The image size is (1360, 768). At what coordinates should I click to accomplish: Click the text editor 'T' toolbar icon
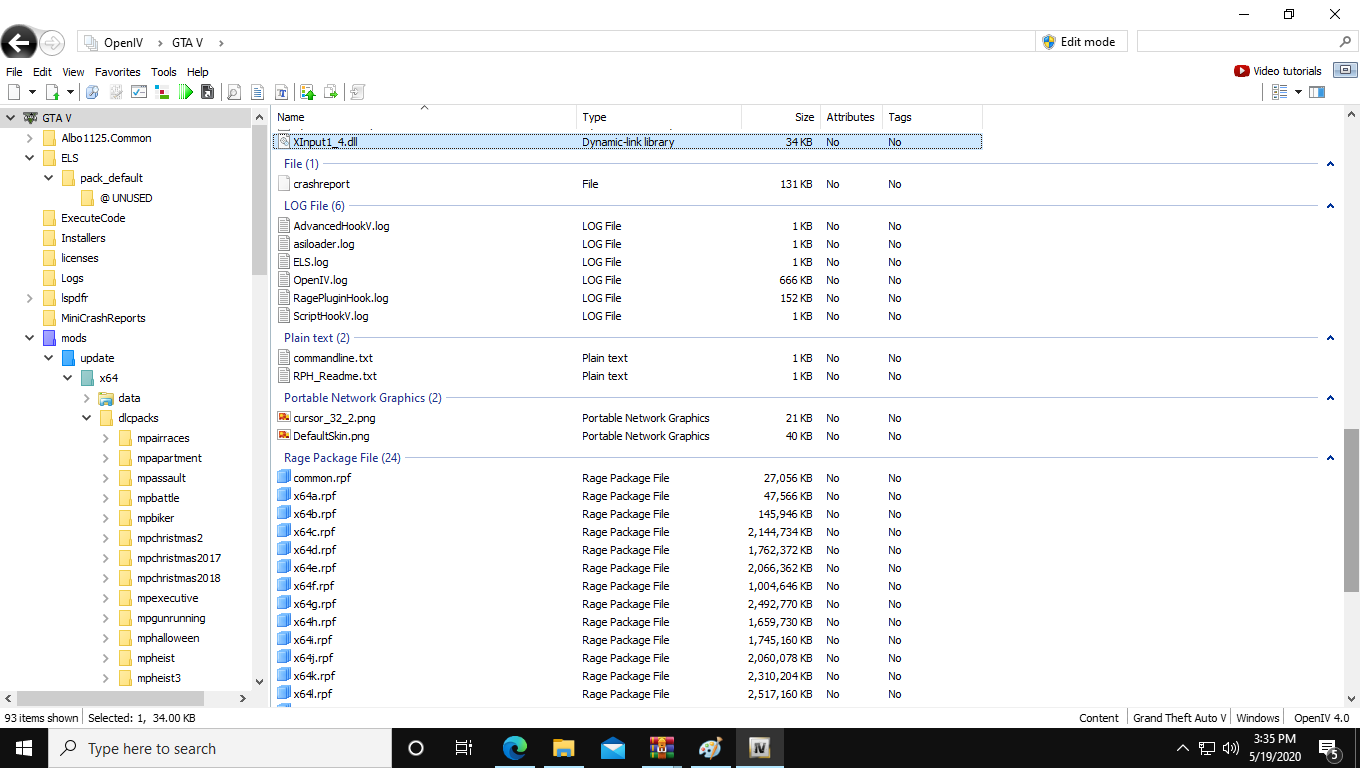[x=282, y=92]
